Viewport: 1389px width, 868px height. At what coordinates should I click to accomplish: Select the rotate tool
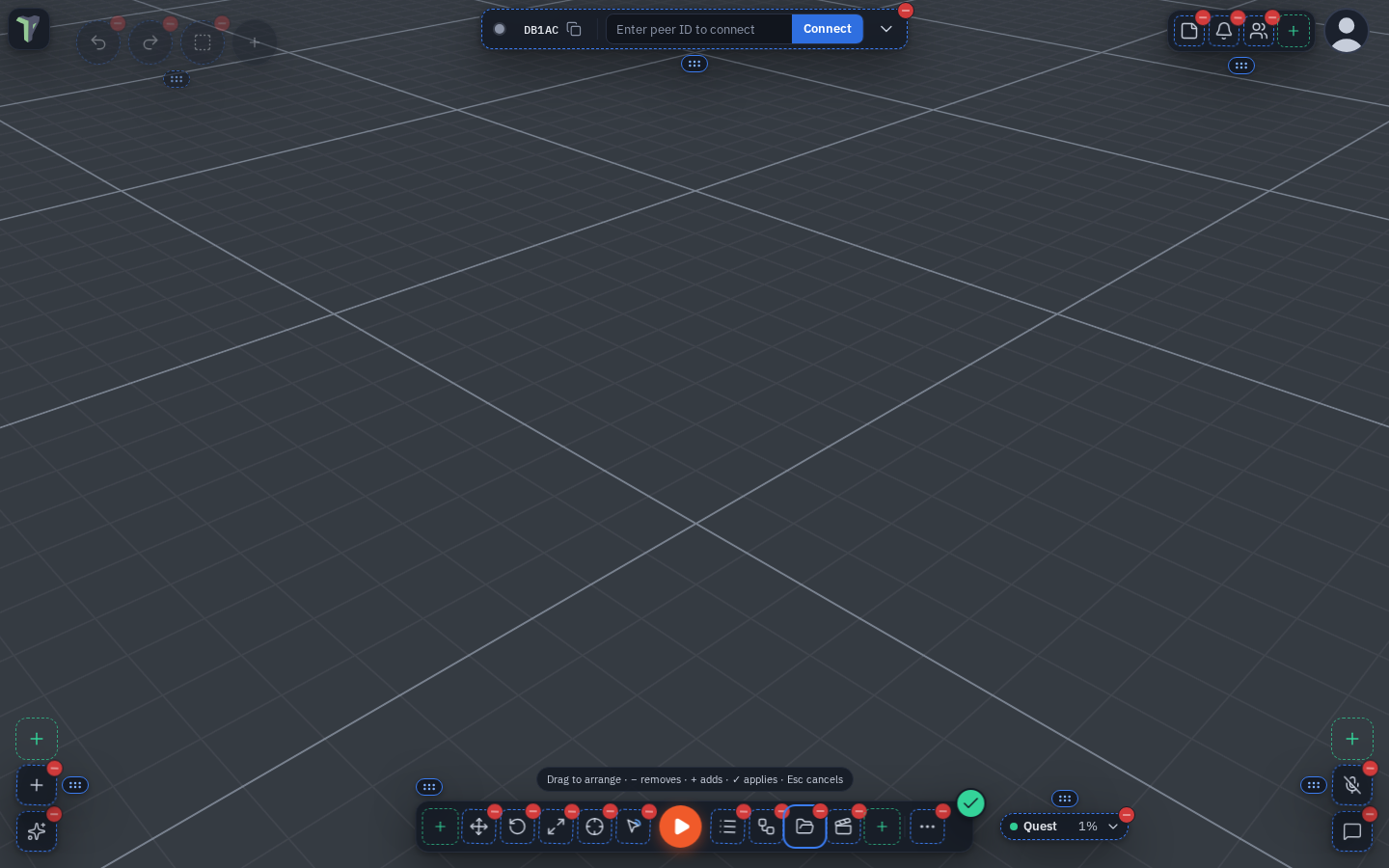[517, 827]
